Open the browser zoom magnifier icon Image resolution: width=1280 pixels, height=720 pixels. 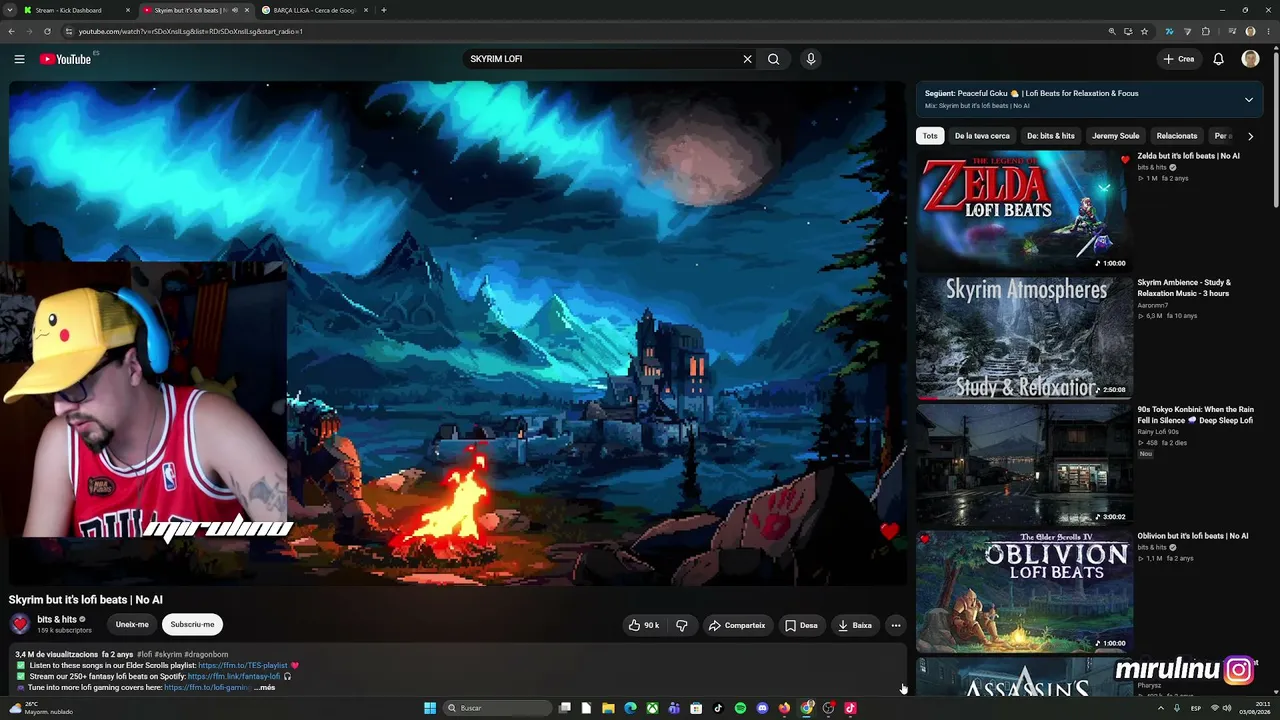click(x=1112, y=31)
